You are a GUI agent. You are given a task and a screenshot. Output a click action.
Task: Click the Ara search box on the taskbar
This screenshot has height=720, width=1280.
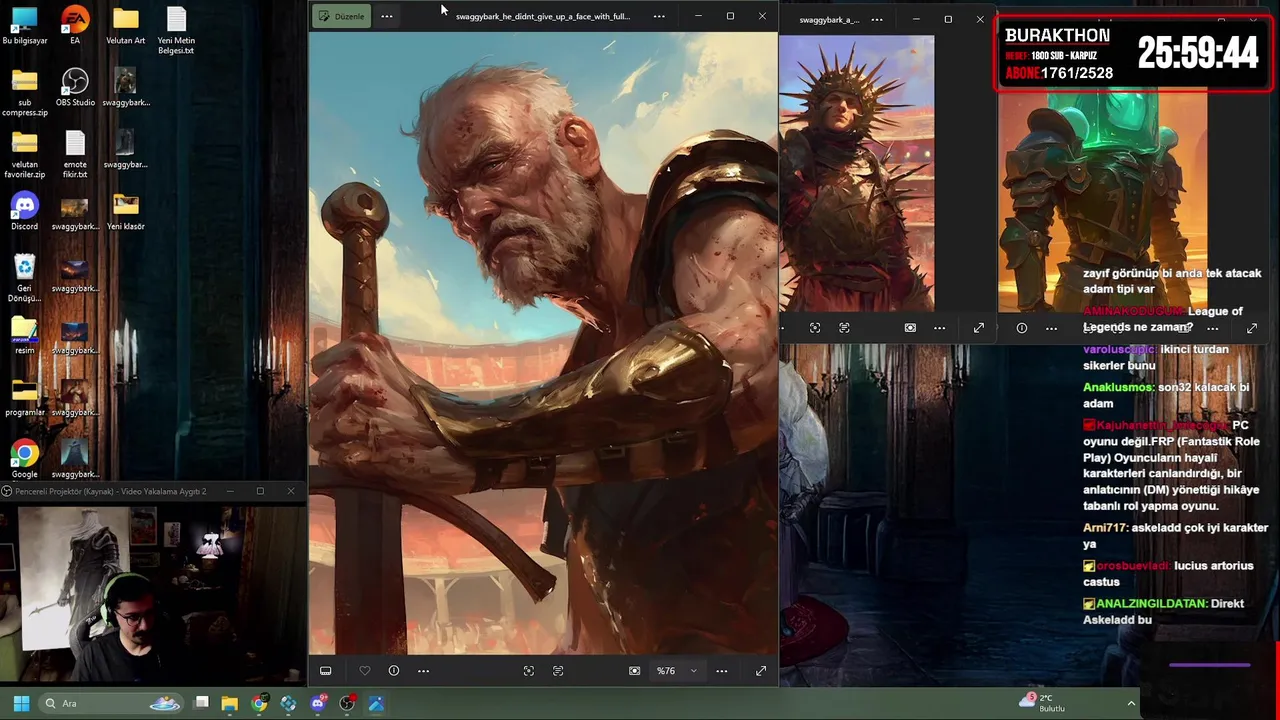coord(112,703)
